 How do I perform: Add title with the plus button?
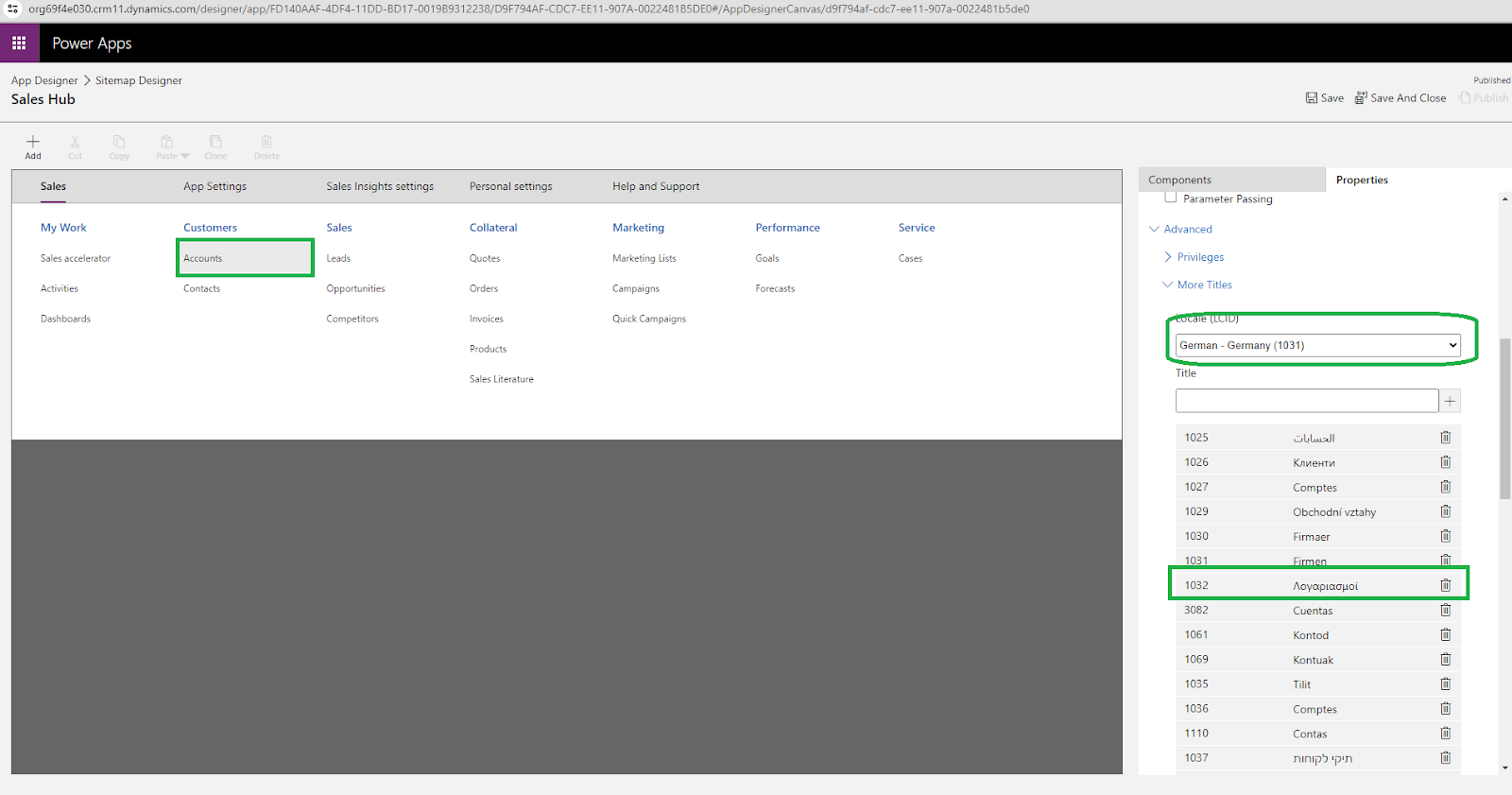1450,401
